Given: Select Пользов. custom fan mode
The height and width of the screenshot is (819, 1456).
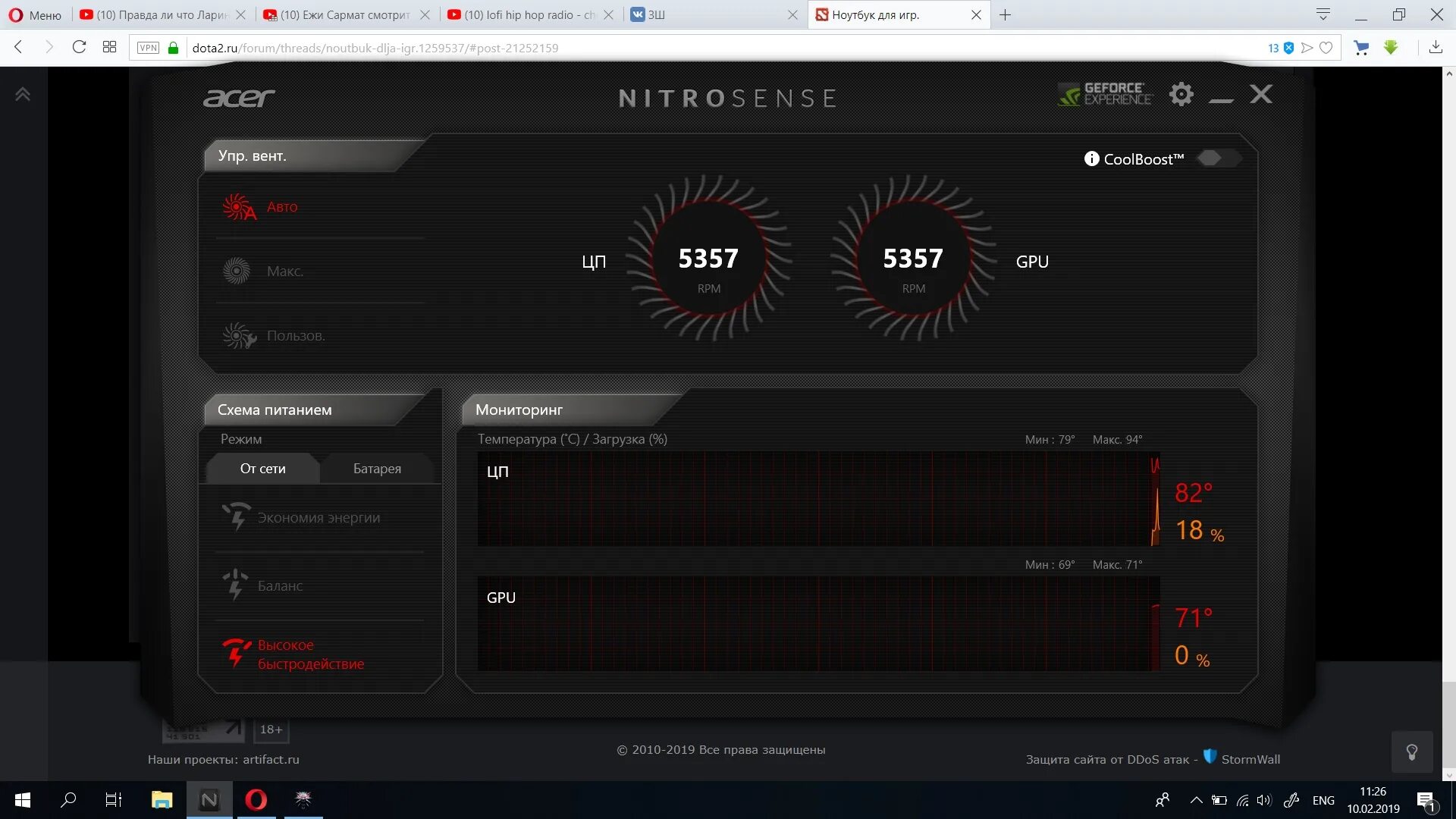Looking at the screenshot, I should (x=274, y=335).
